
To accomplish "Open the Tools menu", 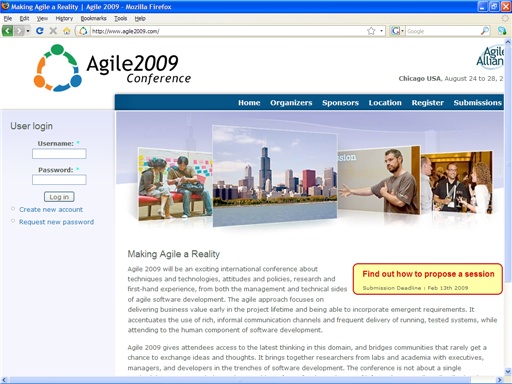I will pyautogui.click(x=121, y=18).
